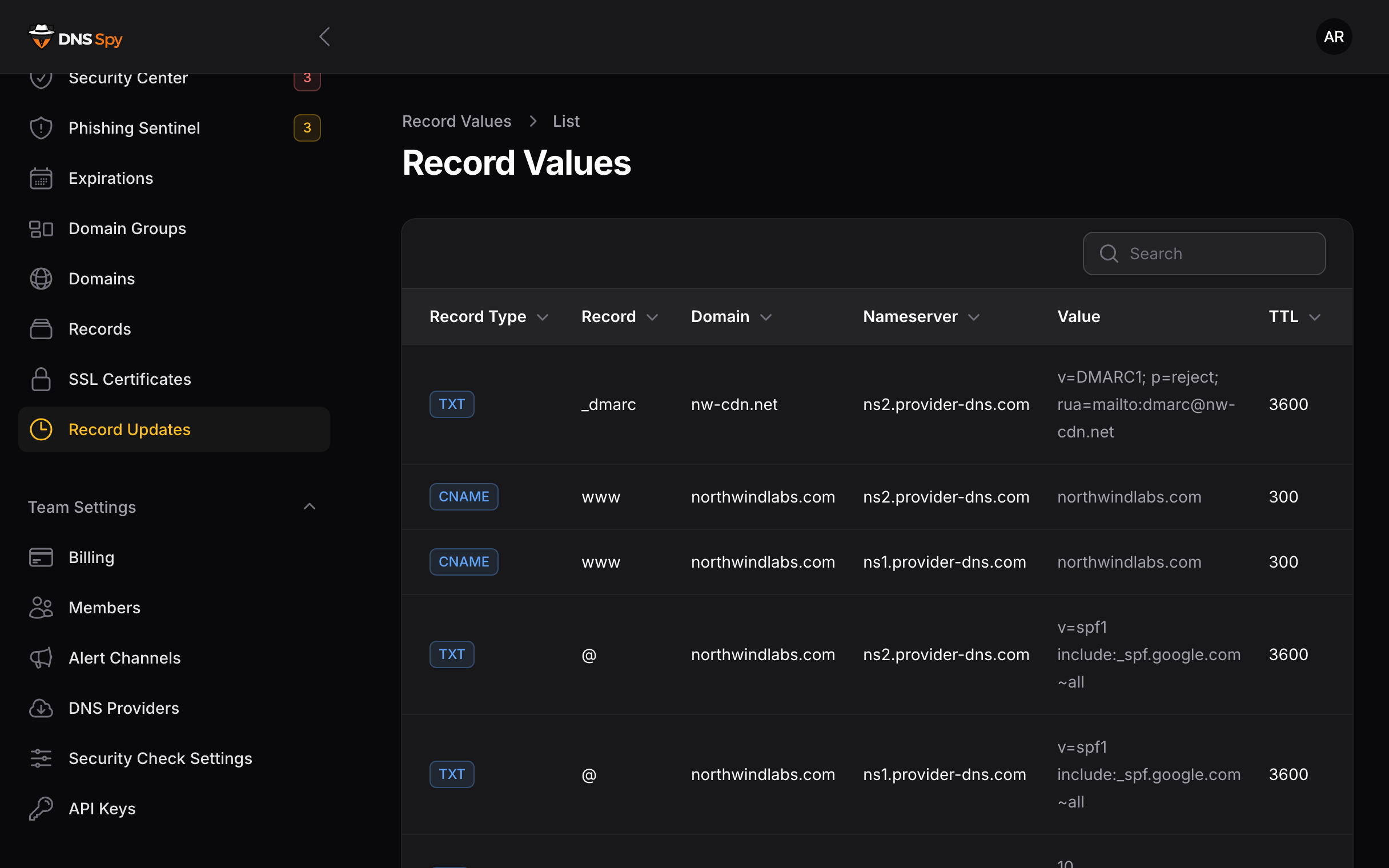Click TXT badge in ns1 northwindlabs.com @ row
The width and height of the screenshot is (1389, 868).
(452, 774)
